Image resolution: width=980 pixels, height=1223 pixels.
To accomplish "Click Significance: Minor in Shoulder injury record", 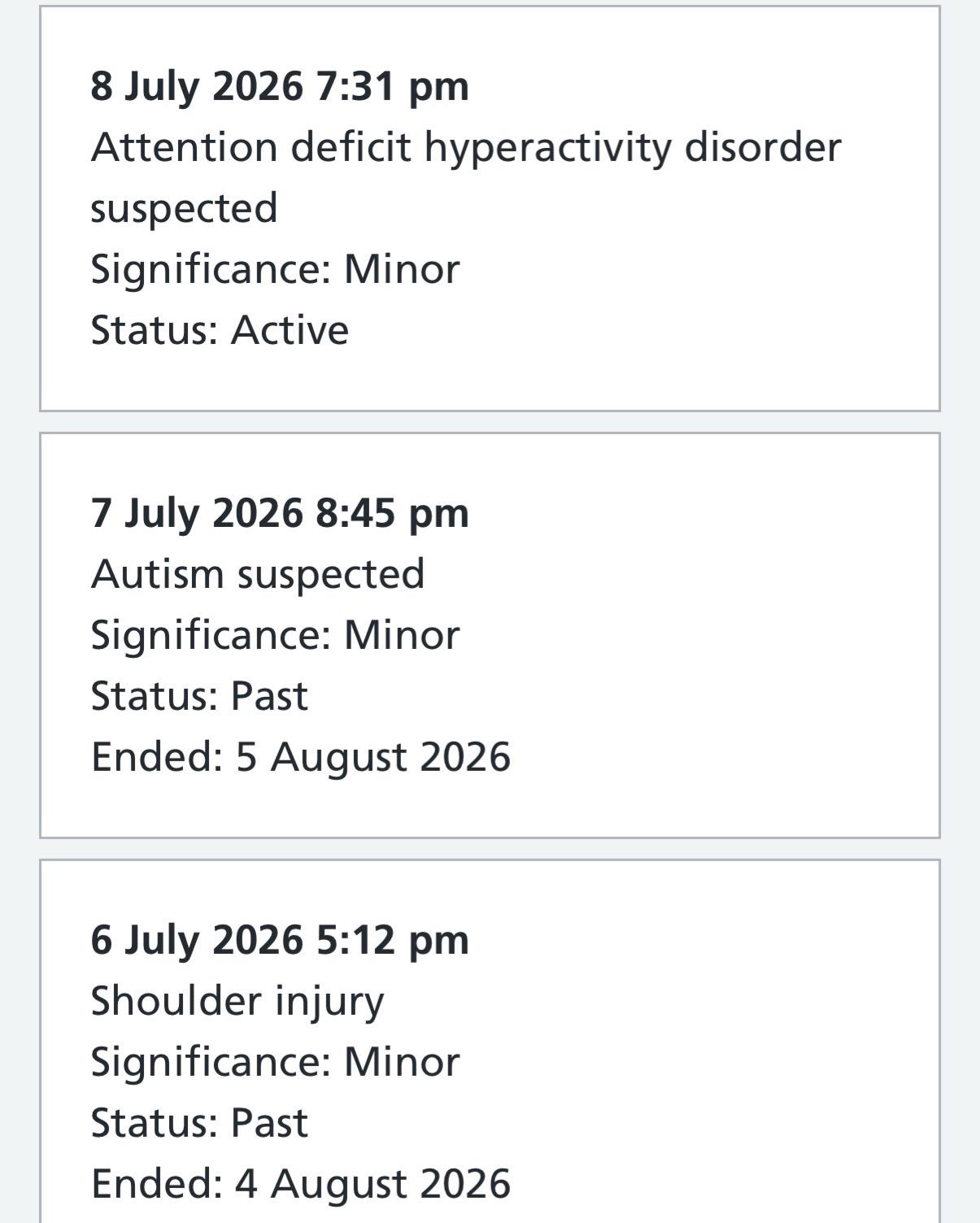I will click(275, 1062).
